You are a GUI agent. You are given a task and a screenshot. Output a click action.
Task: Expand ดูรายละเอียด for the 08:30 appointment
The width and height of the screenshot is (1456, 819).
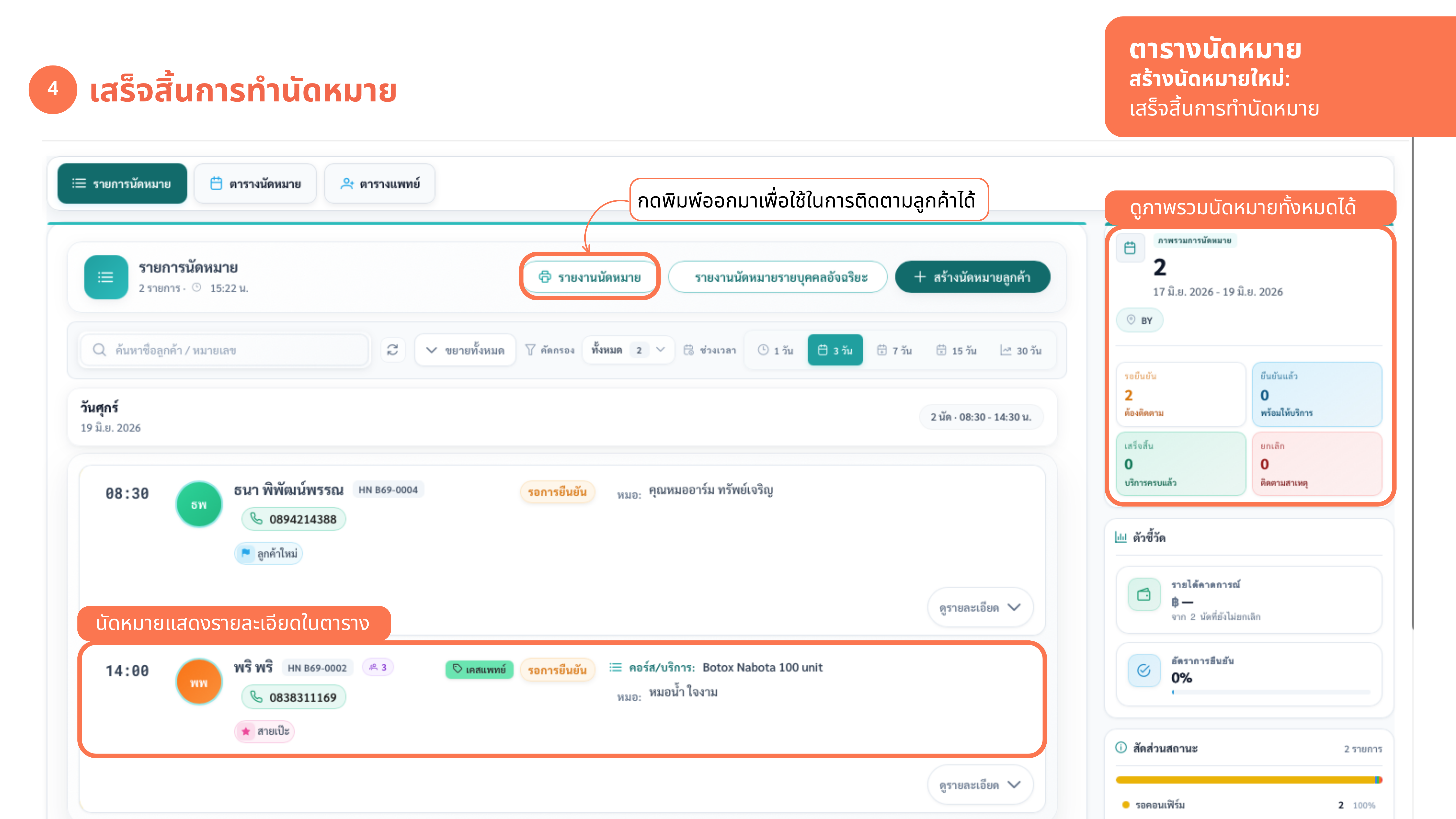click(x=980, y=608)
